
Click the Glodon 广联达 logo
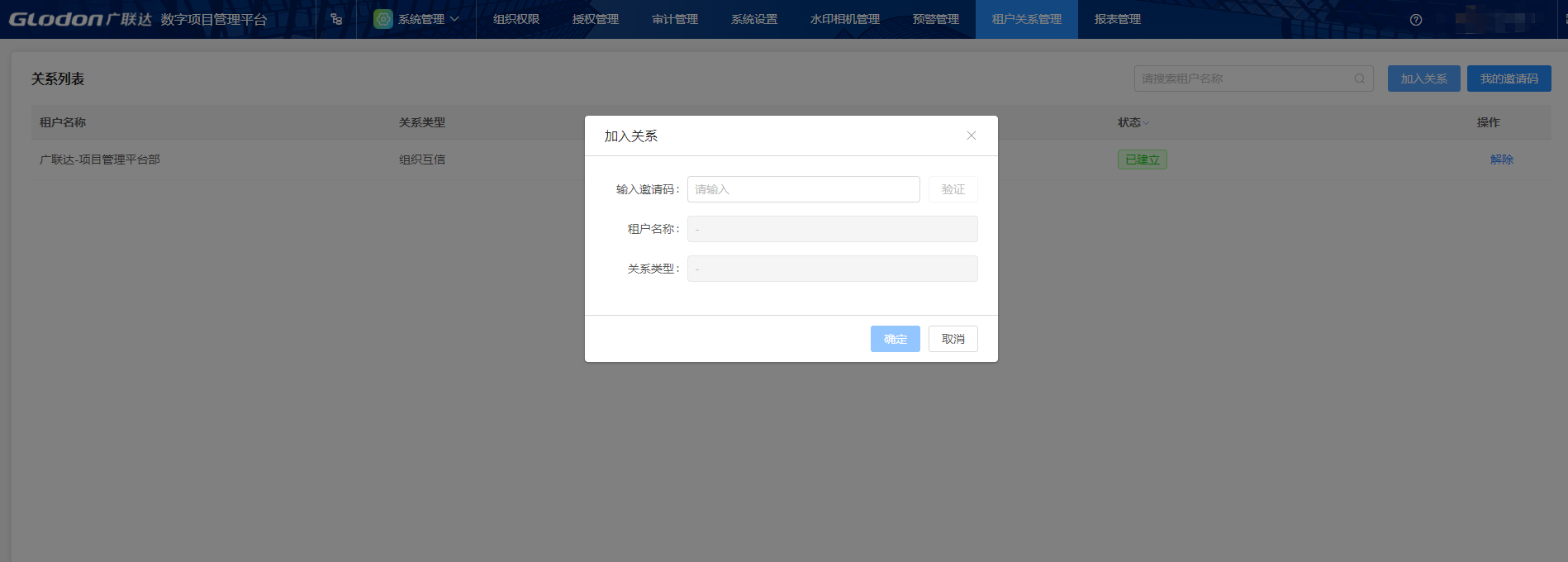point(80,19)
